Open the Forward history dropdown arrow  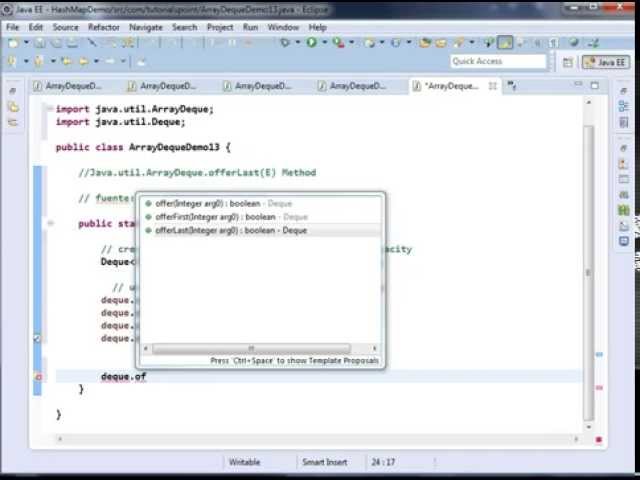tap(123, 61)
